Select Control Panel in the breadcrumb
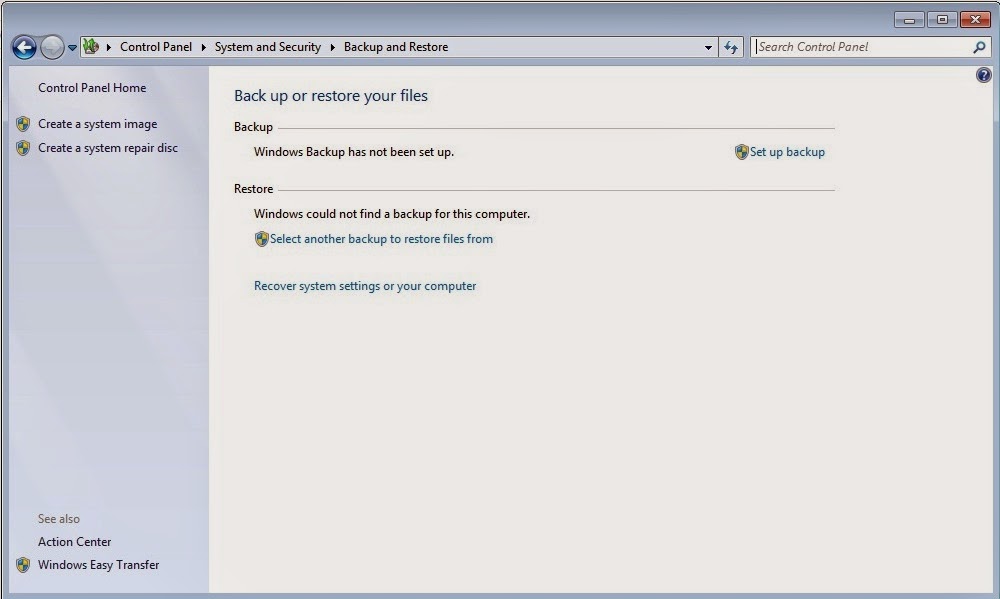1000x599 pixels. coord(156,47)
